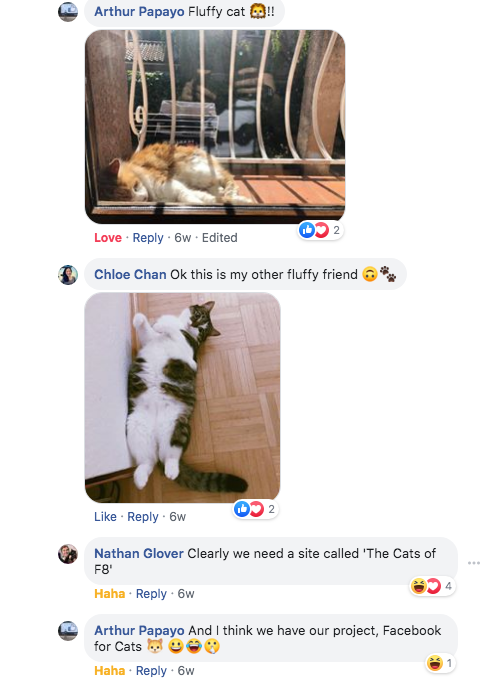This screenshot has height=686, width=488.
Task: Toggle Haha reaction on Nathan Glover's comment
Action: click(109, 594)
